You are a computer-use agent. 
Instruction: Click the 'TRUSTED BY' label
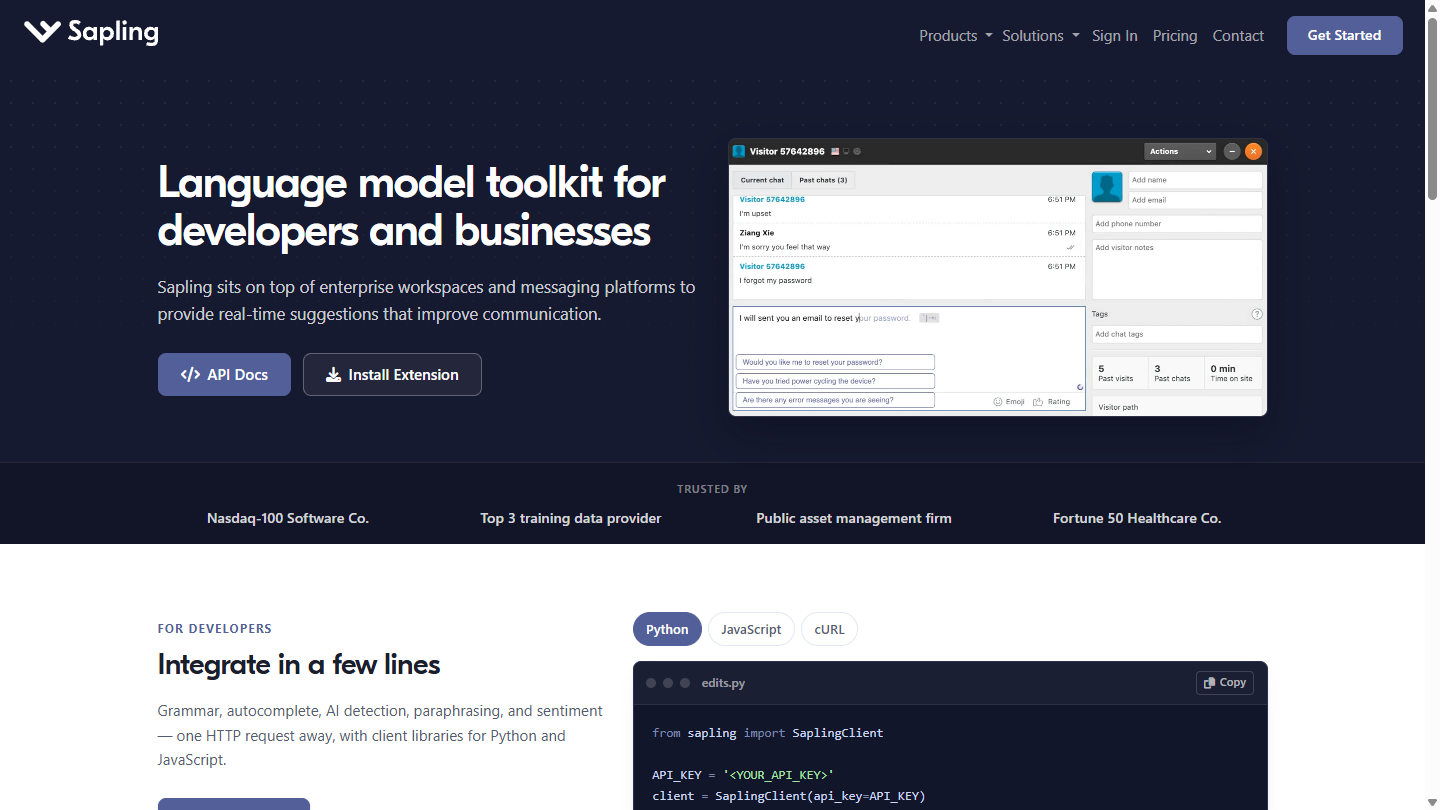pos(712,489)
